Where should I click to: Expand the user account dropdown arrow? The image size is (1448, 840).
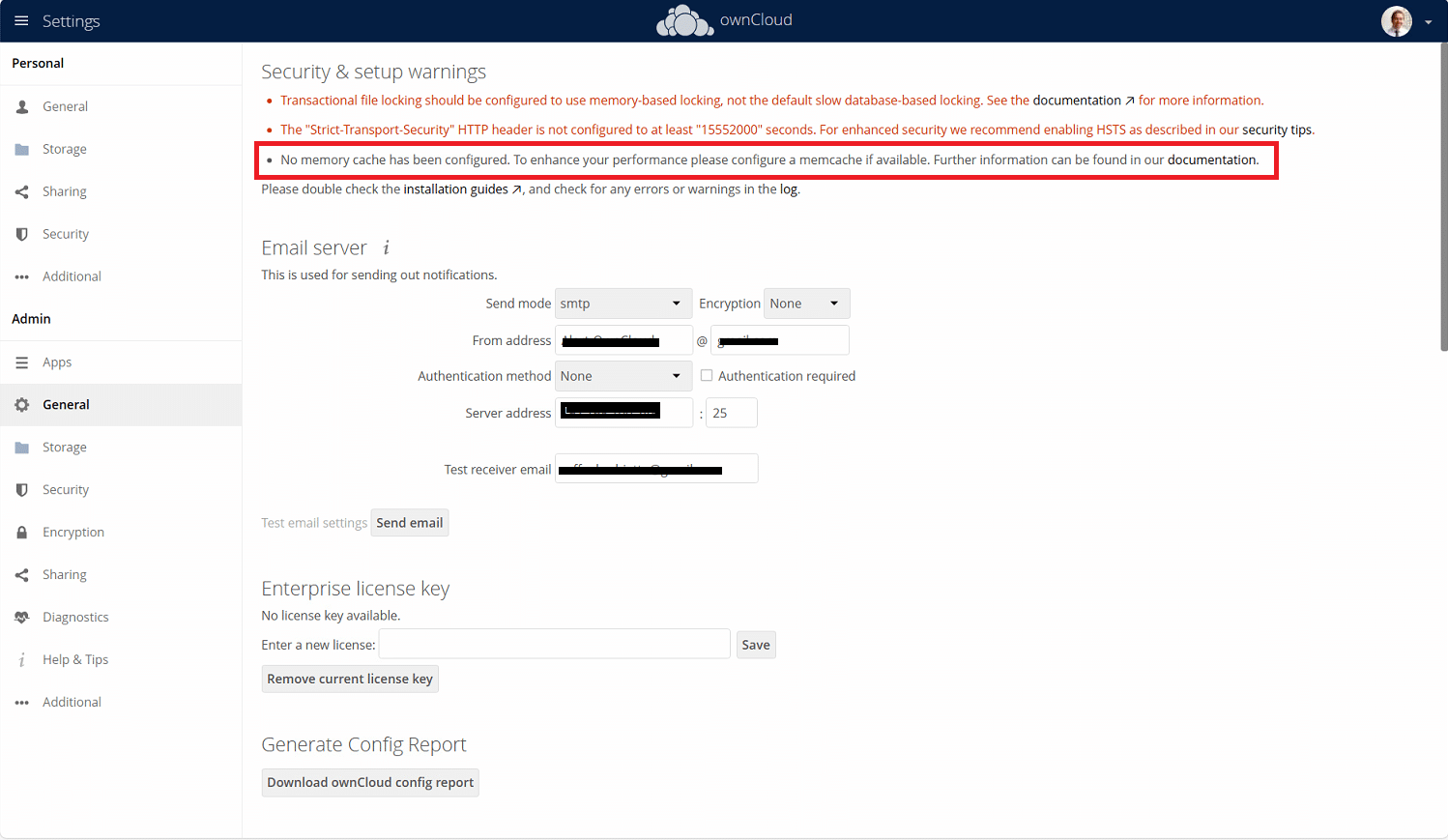coord(1428,22)
